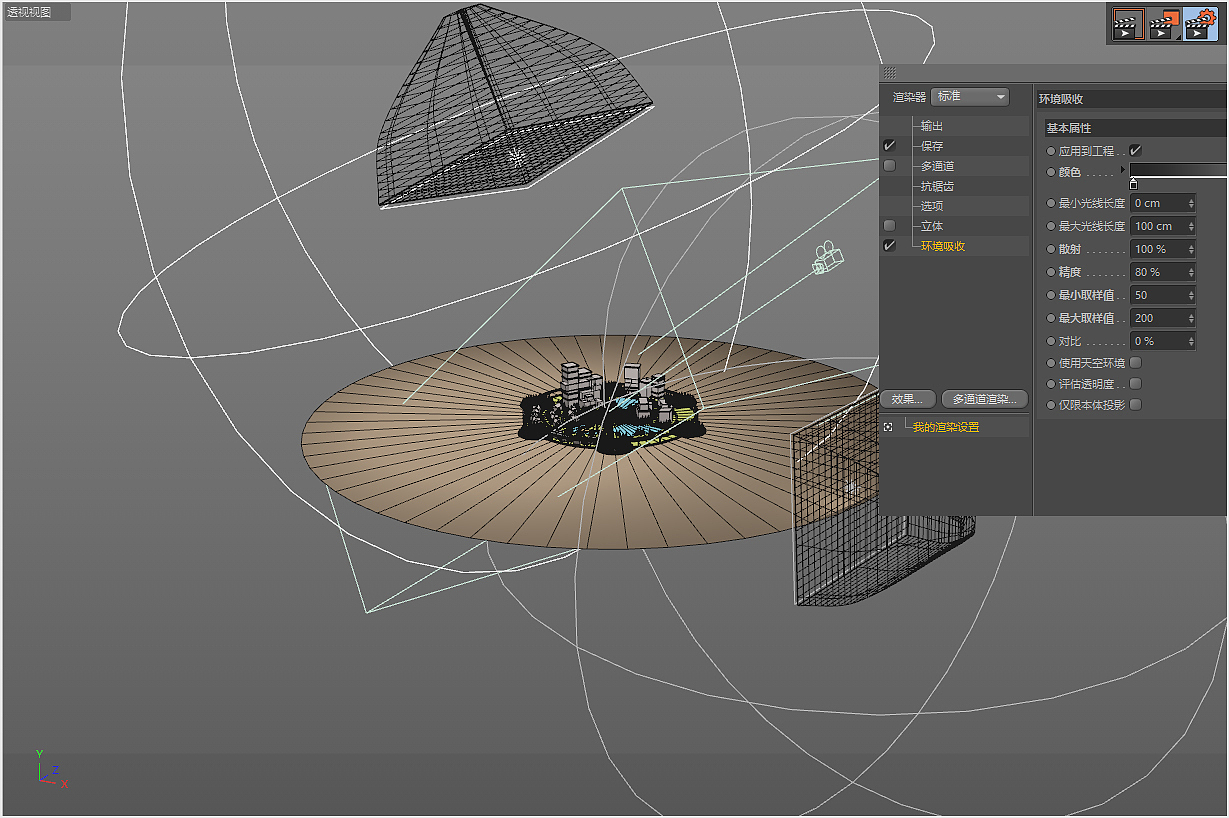Open the 渲染器 标准 dropdown
Image resolution: width=1229 pixels, height=818 pixels.
coord(970,97)
